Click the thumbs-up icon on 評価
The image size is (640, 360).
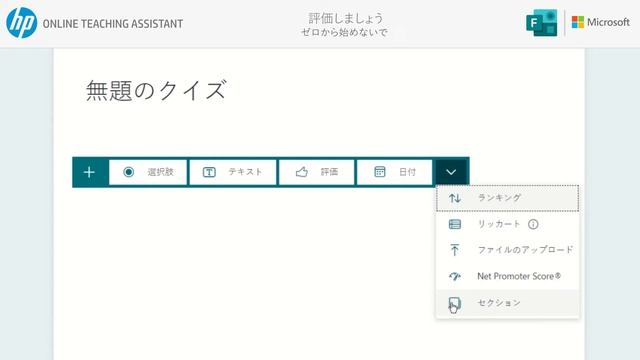point(302,172)
